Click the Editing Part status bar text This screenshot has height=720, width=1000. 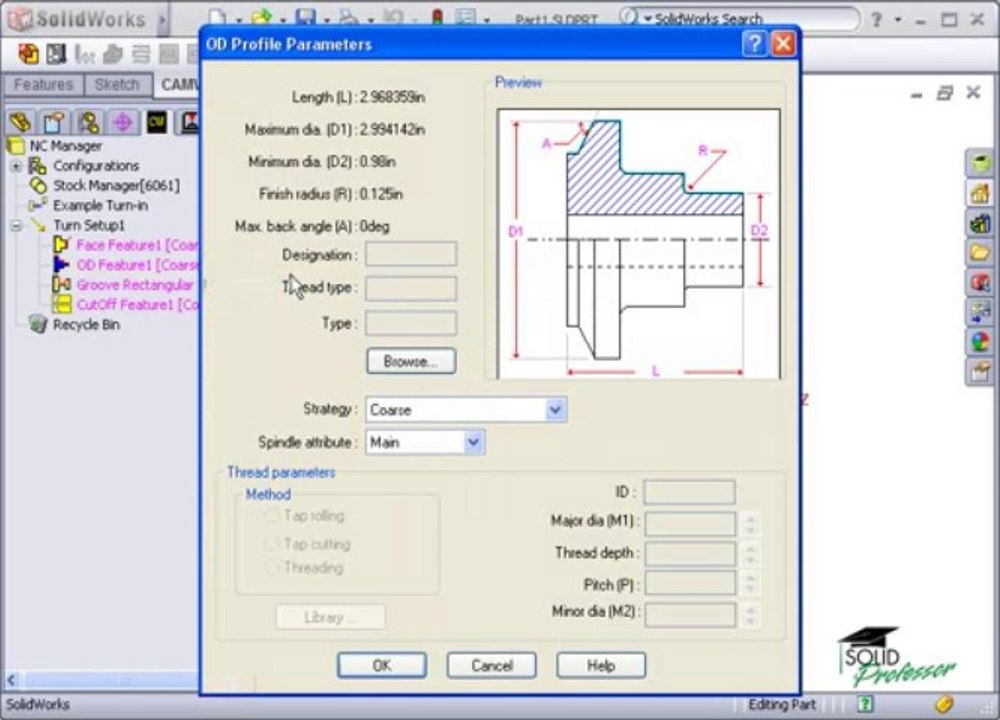pyautogui.click(x=782, y=704)
